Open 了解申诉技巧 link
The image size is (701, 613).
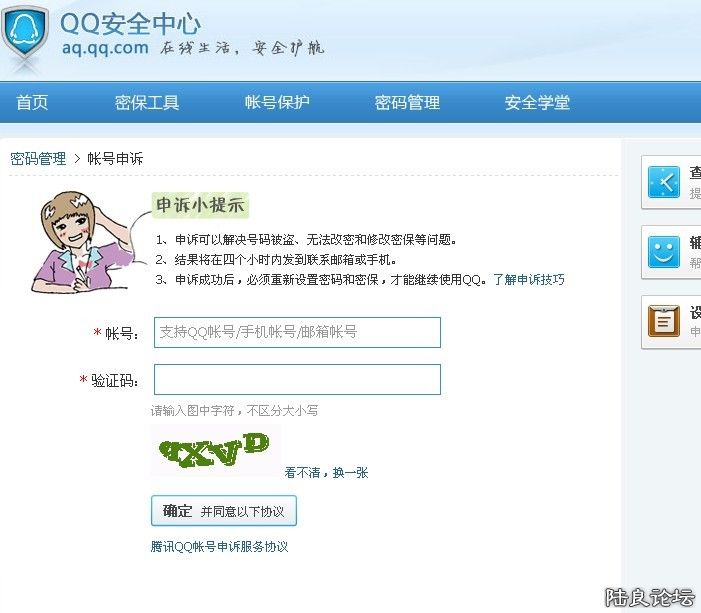pos(528,279)
